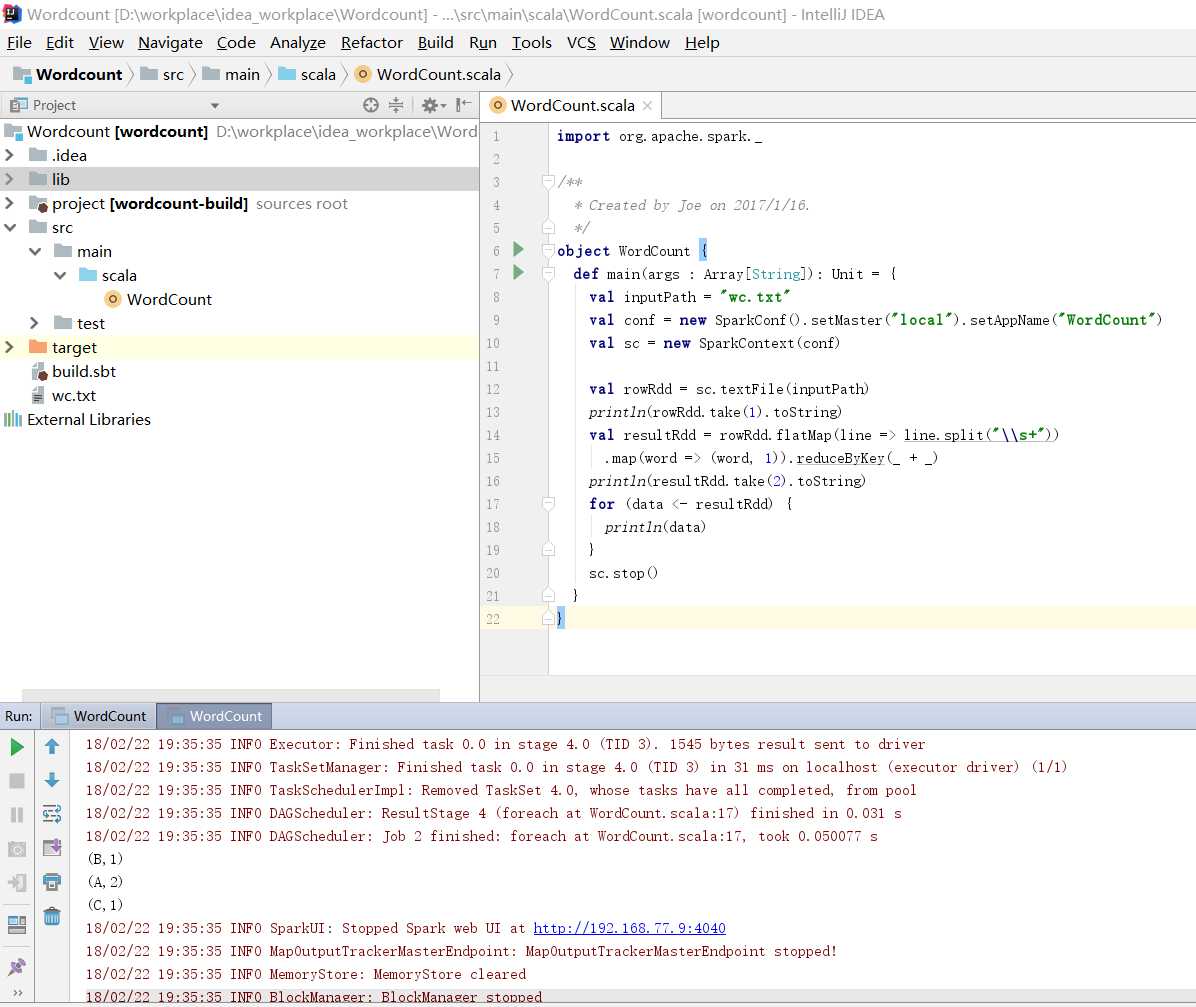The width and height of the screenshot is (1196, 1007).
Task: Fold the main method at line 7
Action: point(548,273)
